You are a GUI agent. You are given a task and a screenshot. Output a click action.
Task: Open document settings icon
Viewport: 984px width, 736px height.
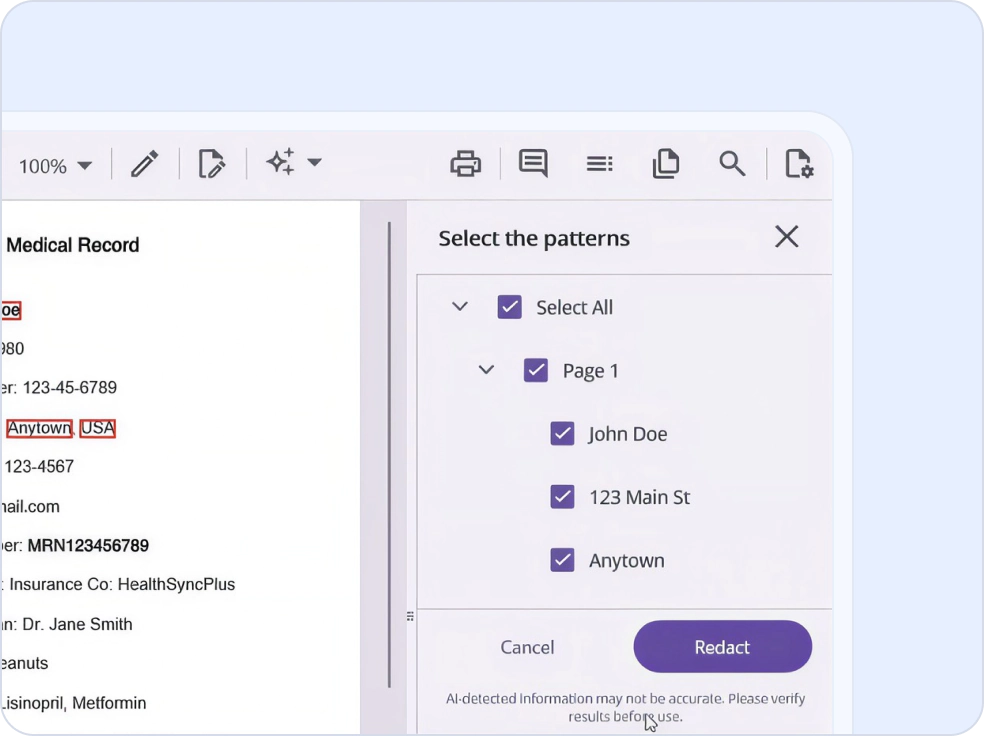800,164
